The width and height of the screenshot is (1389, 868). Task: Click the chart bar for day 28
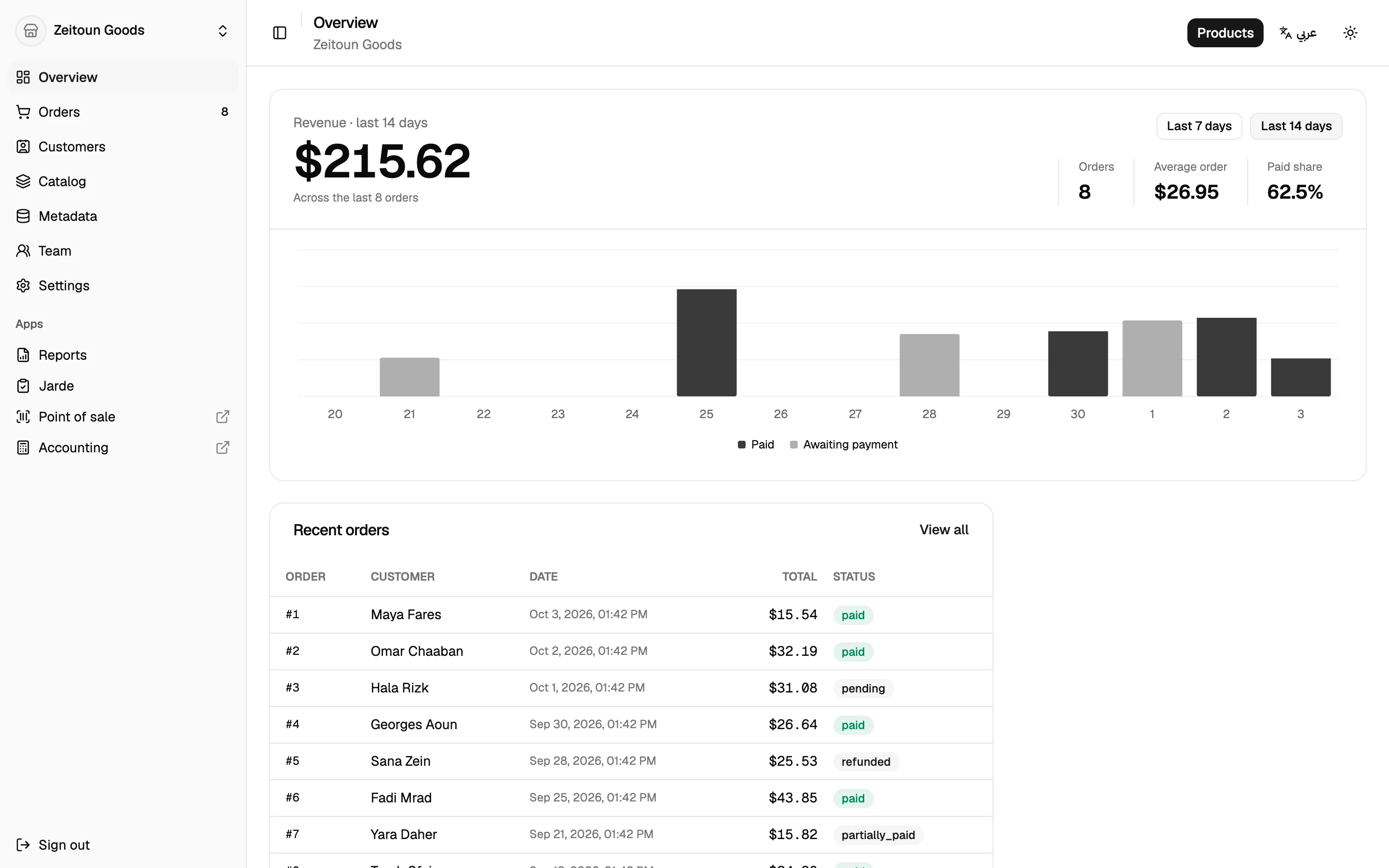click(x=929, y=365)
